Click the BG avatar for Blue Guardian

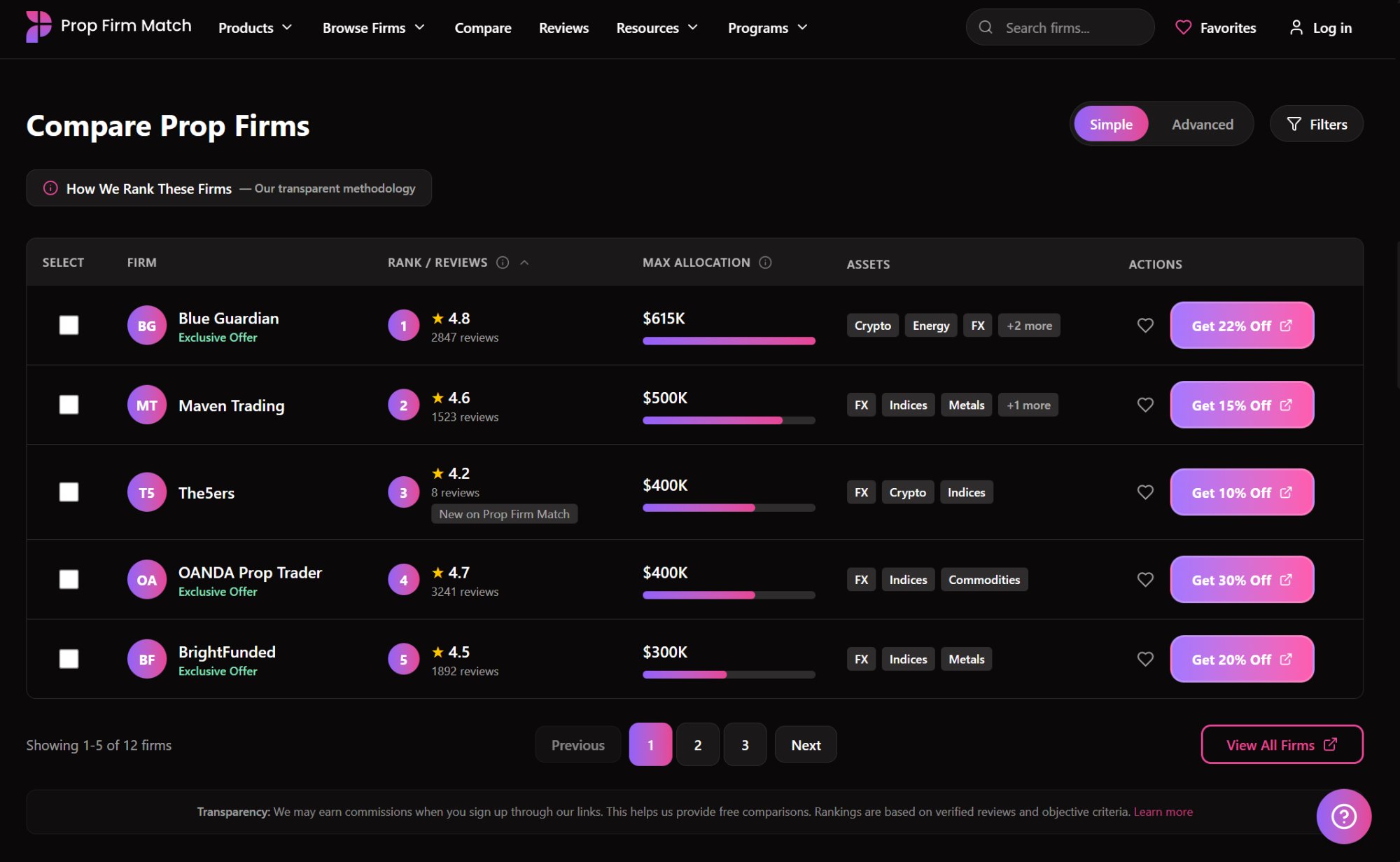pyautogui.click(x=146, y=325)
